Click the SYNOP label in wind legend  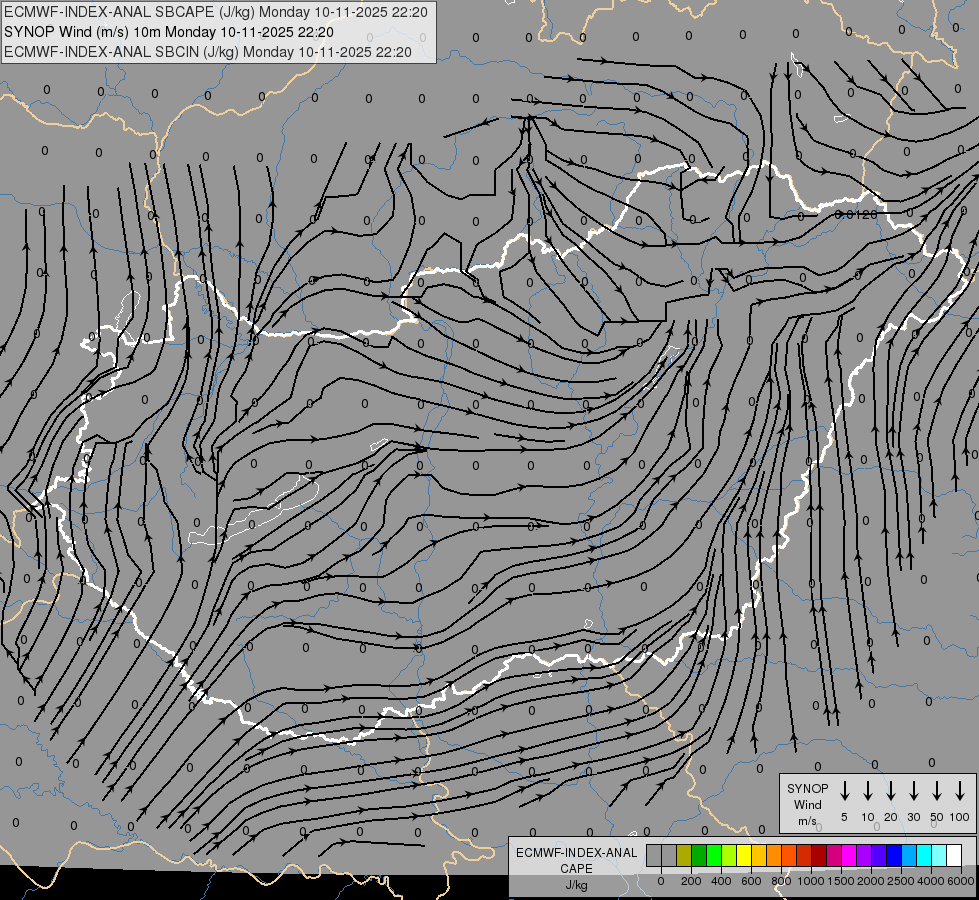[x=807, y=788]
